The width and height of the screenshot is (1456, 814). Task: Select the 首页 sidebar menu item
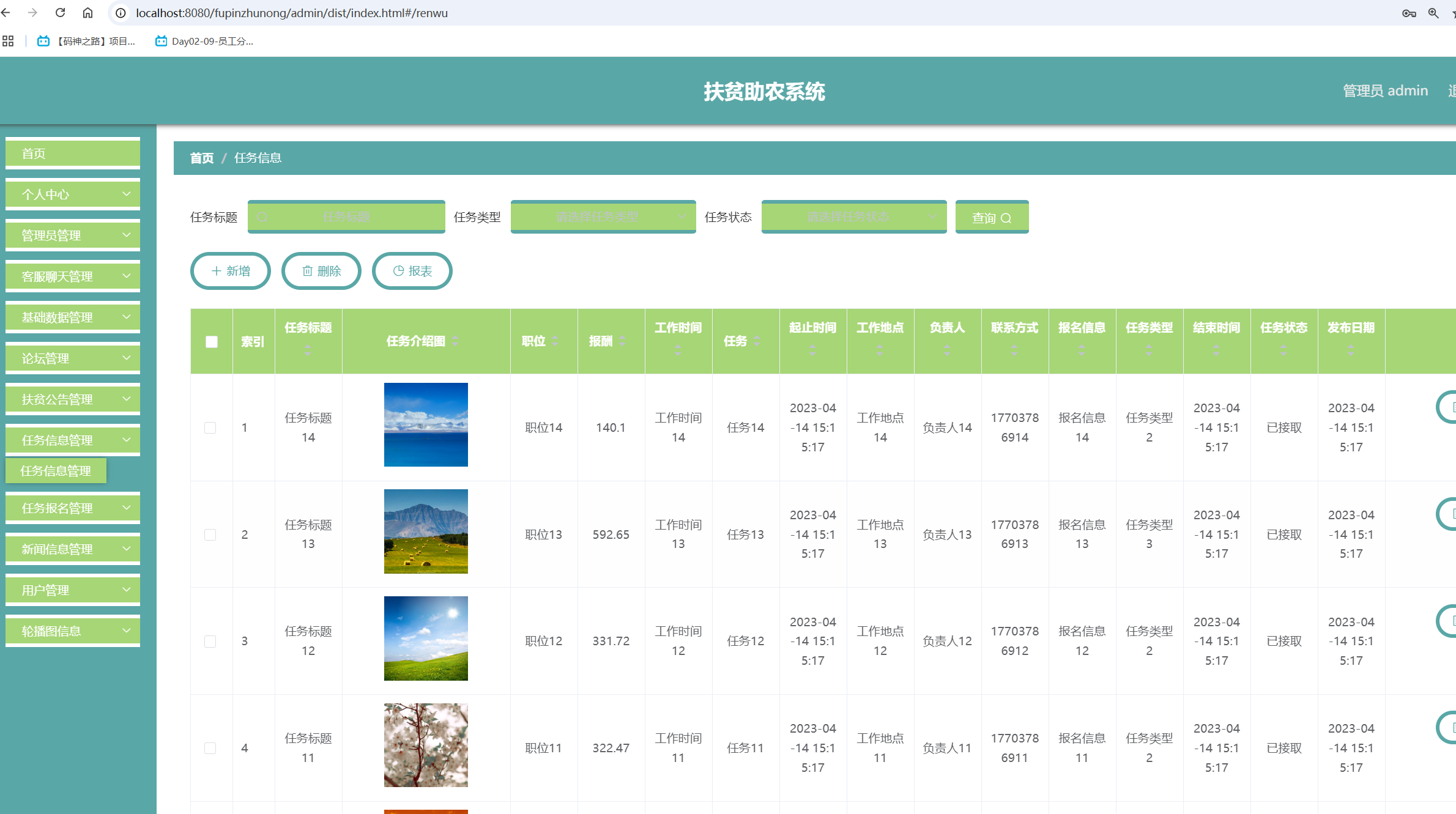[x=73, y=154]
